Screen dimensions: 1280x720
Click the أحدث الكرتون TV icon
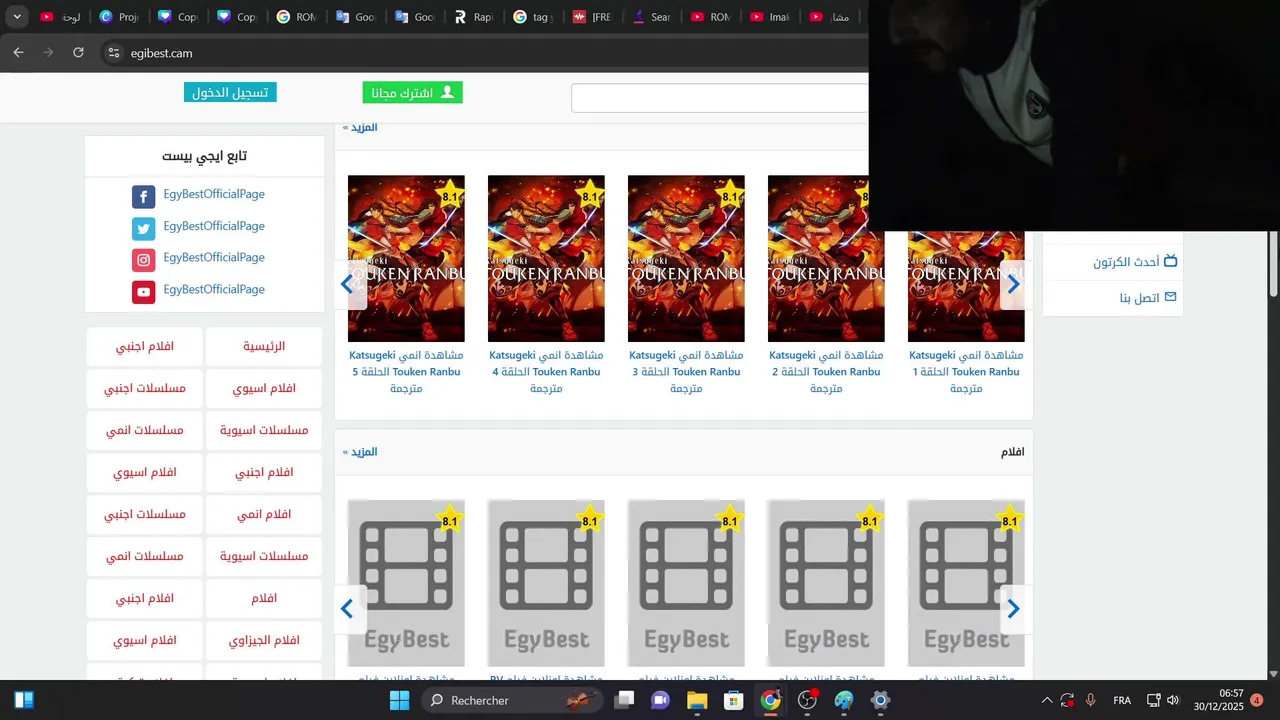(1170, 261)
